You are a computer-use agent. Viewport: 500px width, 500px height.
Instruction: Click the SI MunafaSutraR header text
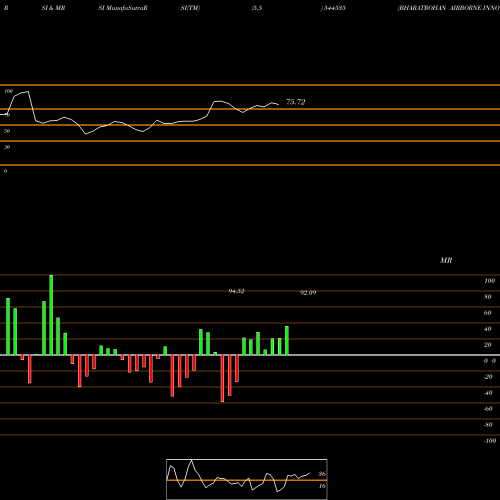tap(123, 8)
